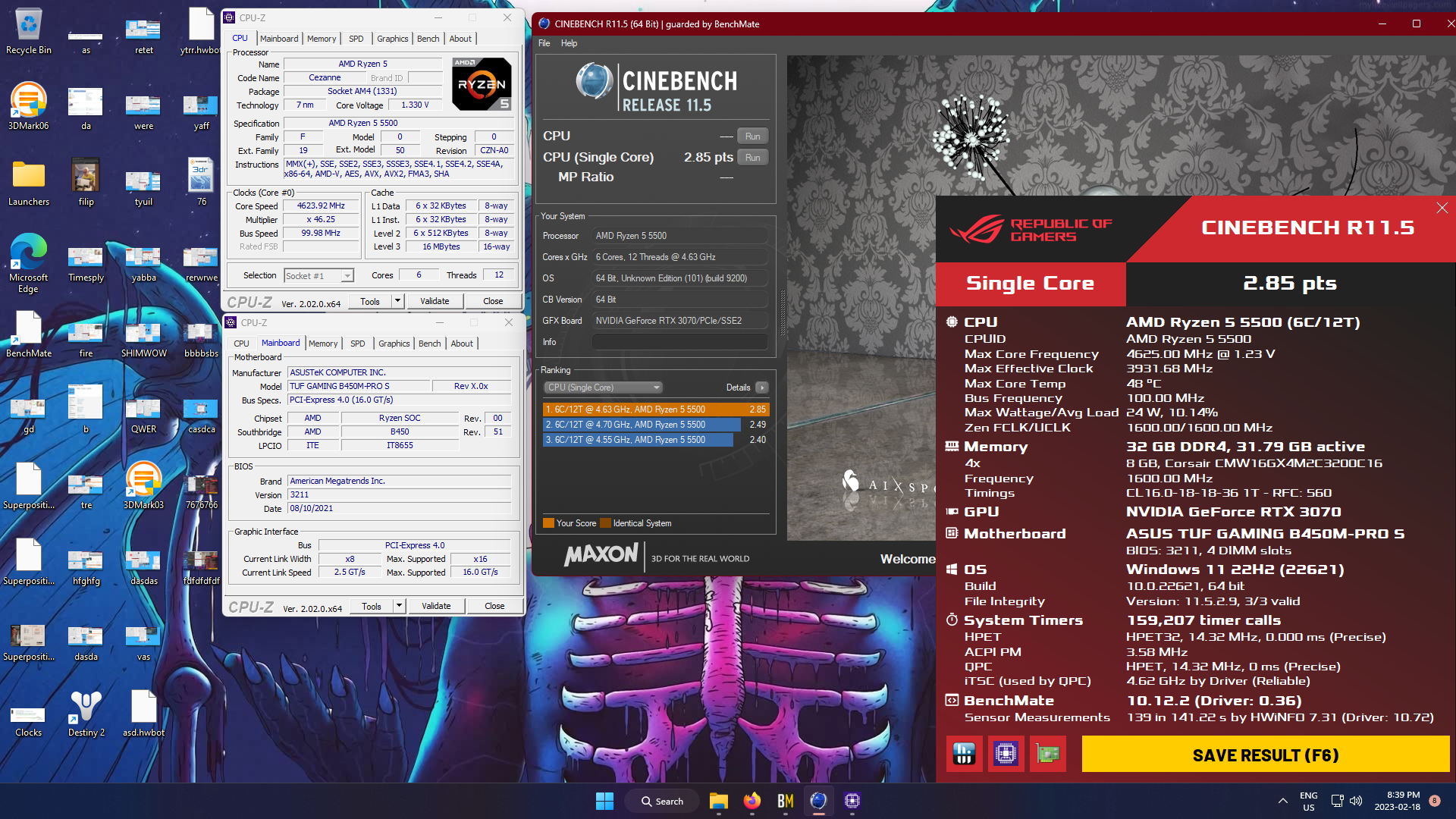The height and width of the screenshot is (819, 1456).
Task: Run the CPU multi-core test in Cinebench
Action: pyautogui.click(x=752, y=136)
